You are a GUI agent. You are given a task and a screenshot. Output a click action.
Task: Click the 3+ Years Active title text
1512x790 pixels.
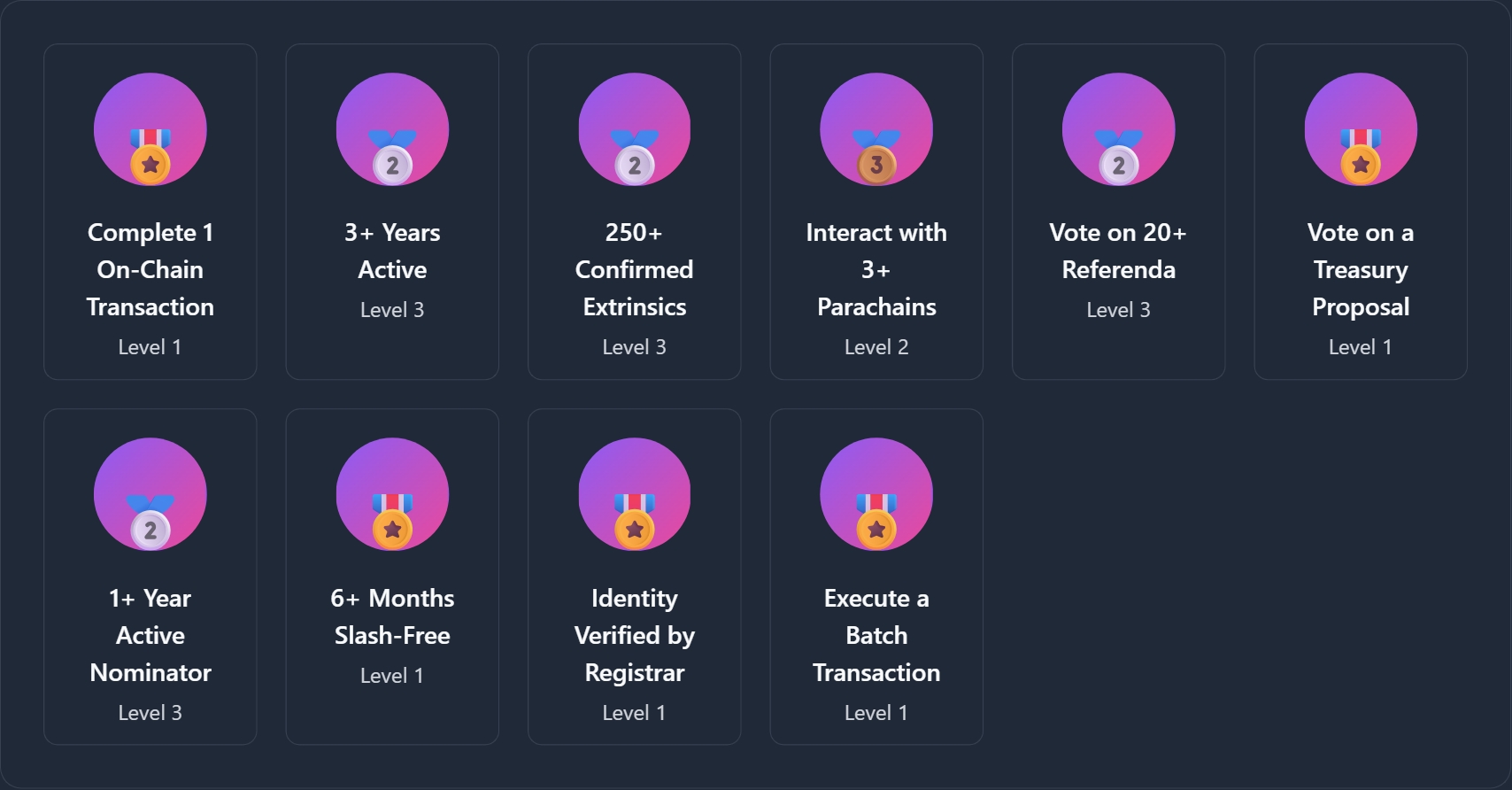[x=392, y=251]
